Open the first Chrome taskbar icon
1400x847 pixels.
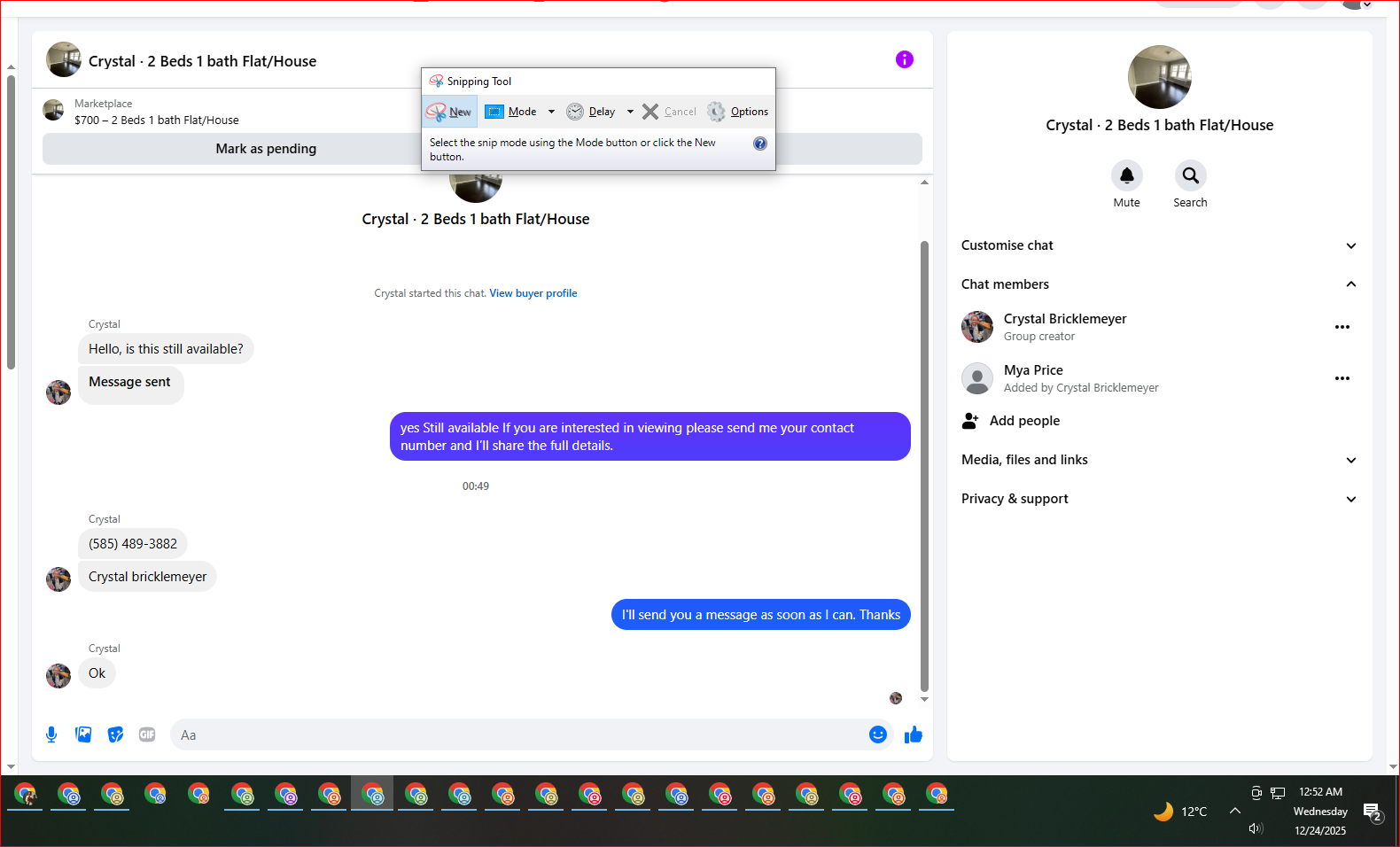25,795
